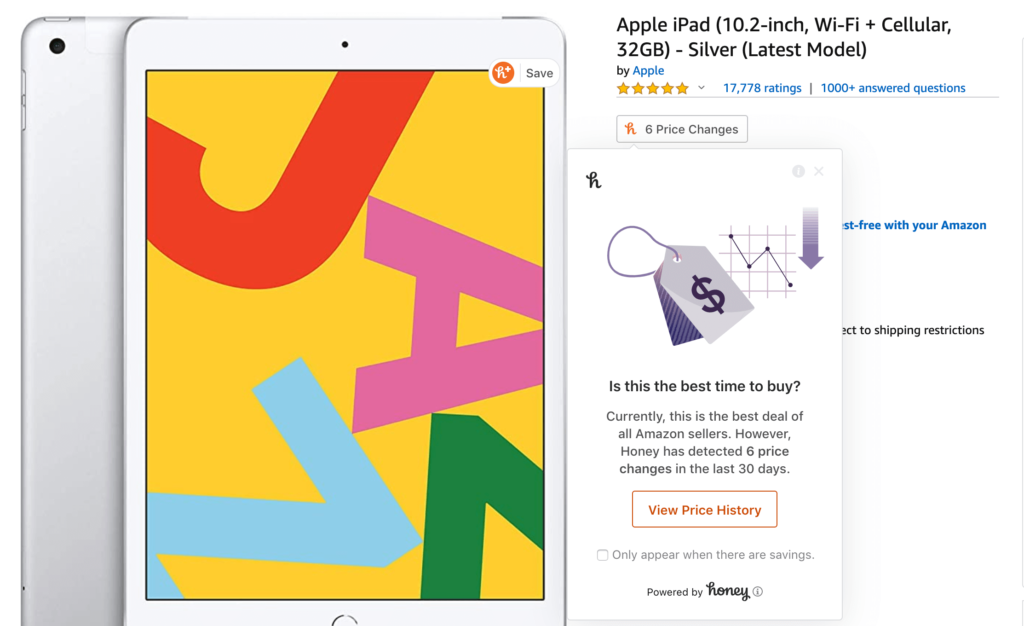This screenshot has height=626, width=1024.
Task: Visit the Apple brand link
Action: 648,70
